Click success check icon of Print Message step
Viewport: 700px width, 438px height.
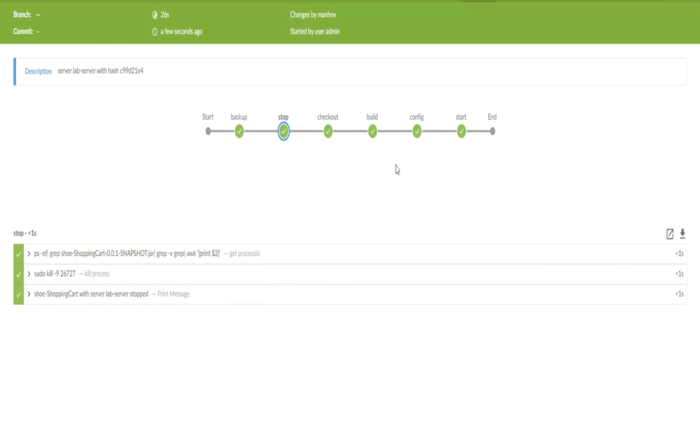point(18,294)
